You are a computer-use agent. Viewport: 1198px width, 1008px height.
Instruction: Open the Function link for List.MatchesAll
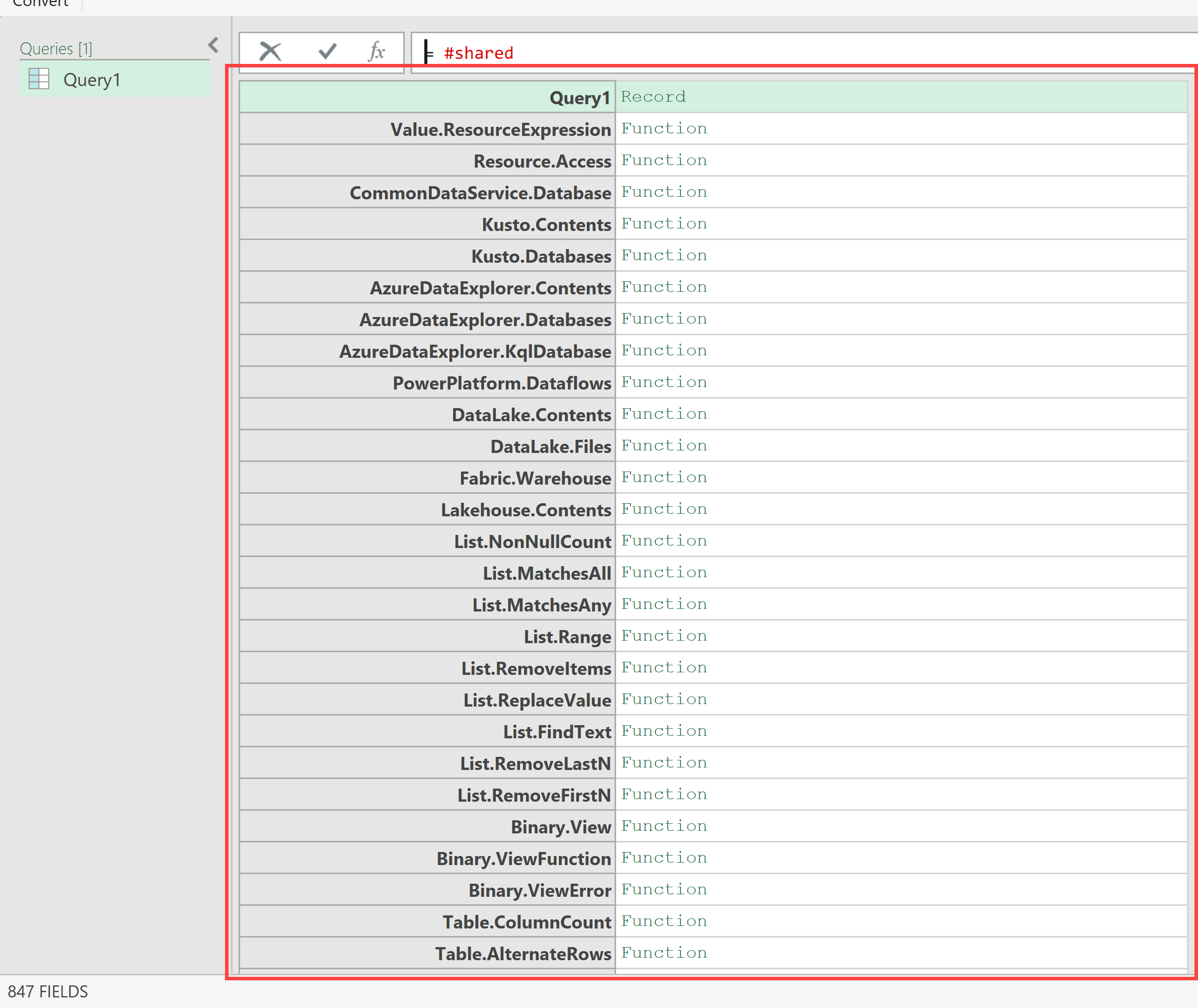(x=664, y=573)
